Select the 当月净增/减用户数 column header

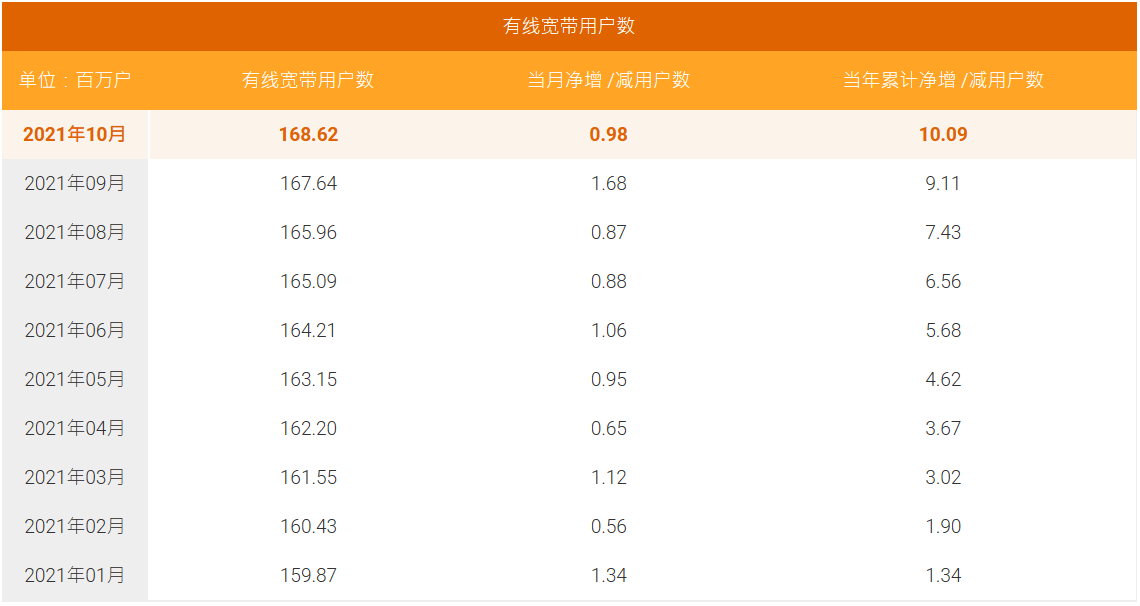608,80
